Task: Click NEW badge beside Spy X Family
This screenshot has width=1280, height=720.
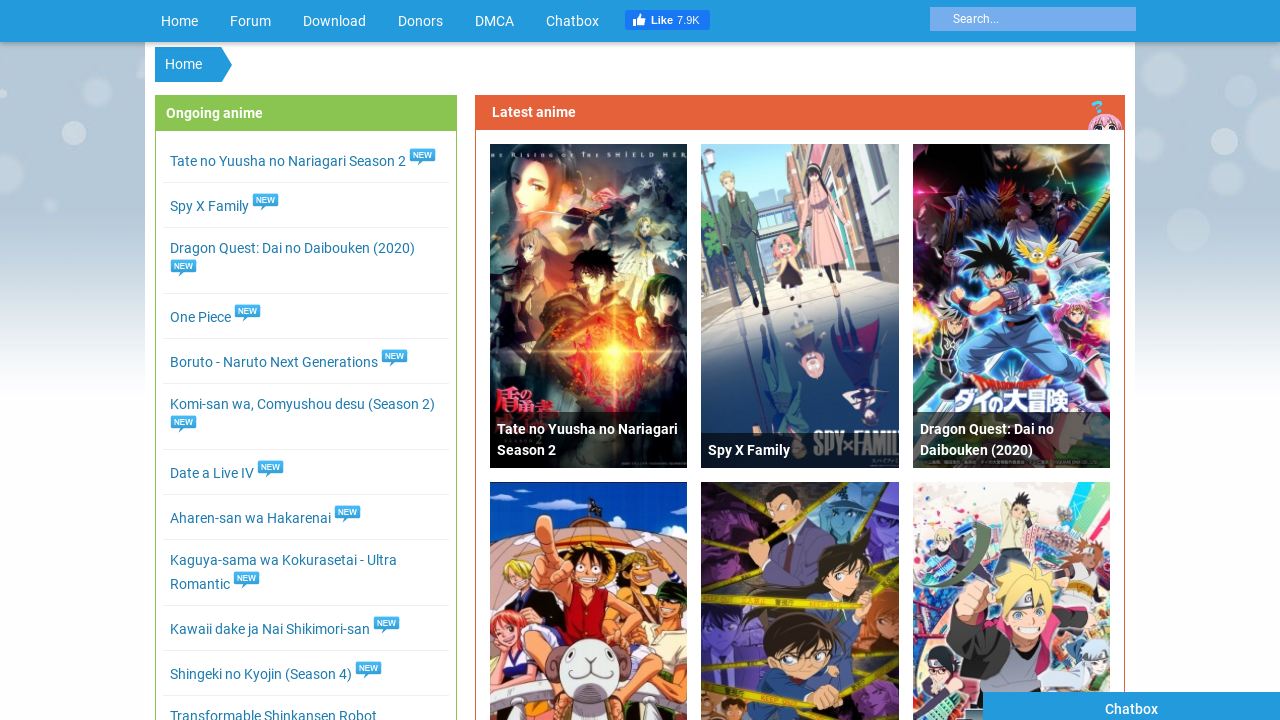Action: tap(265, 202)
